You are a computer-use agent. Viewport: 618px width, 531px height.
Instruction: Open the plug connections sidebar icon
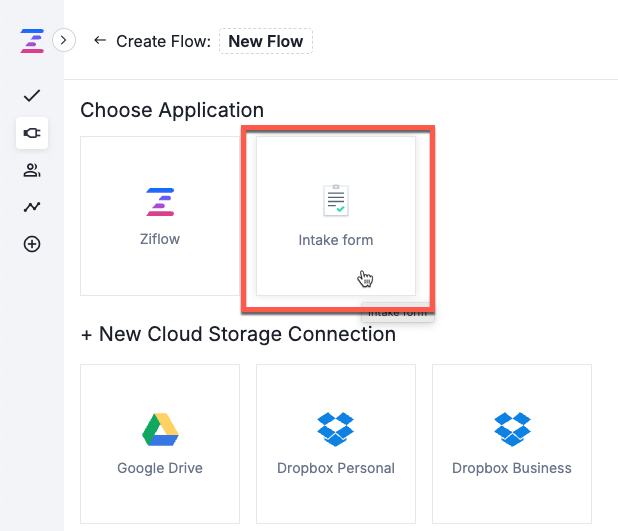pyautogui.click(x=32, y=133)
